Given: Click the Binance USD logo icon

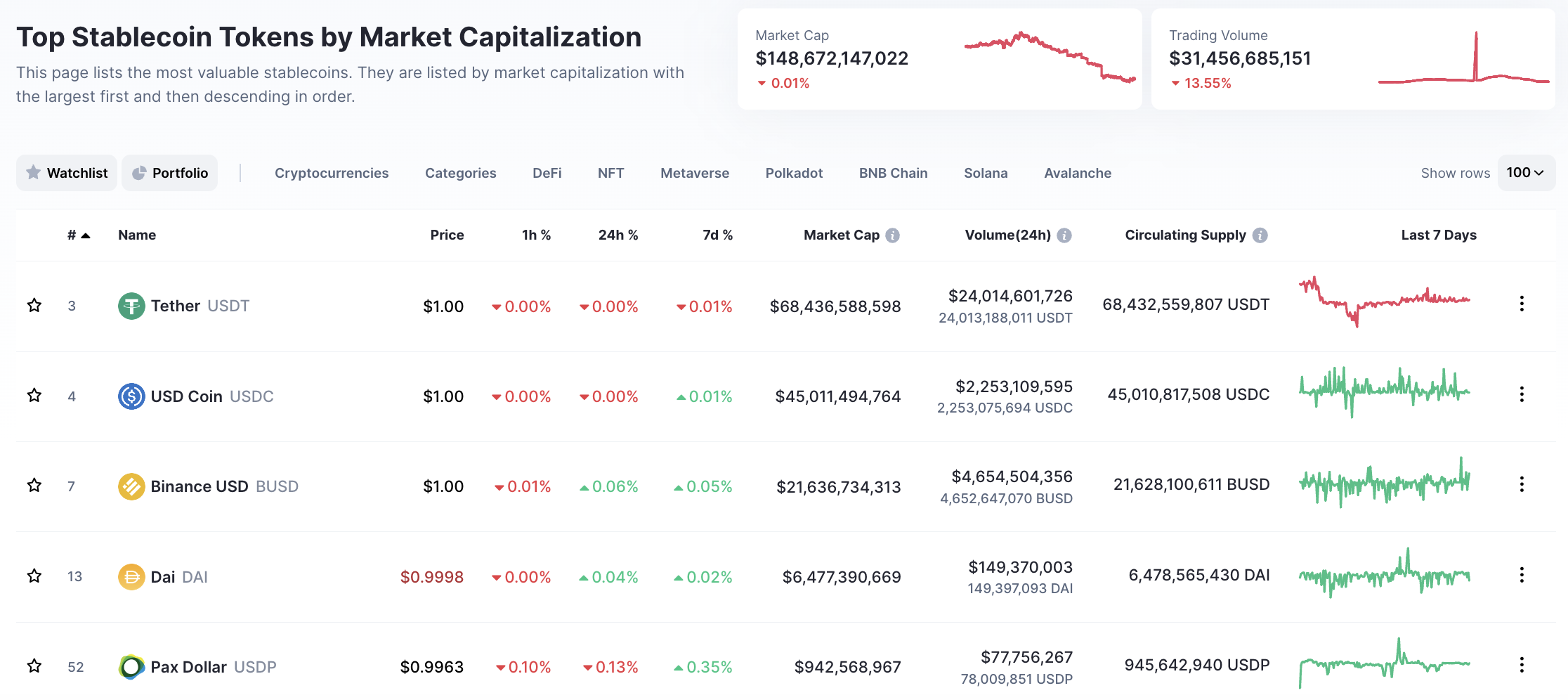Looking at the screenshot, I should pos(131,486).
